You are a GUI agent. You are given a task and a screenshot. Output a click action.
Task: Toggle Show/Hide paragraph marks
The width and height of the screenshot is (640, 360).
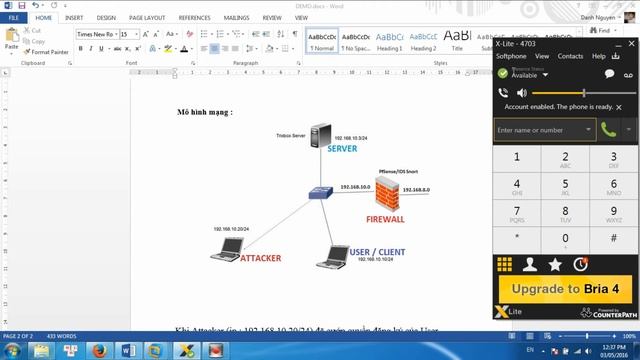point(295,34)
